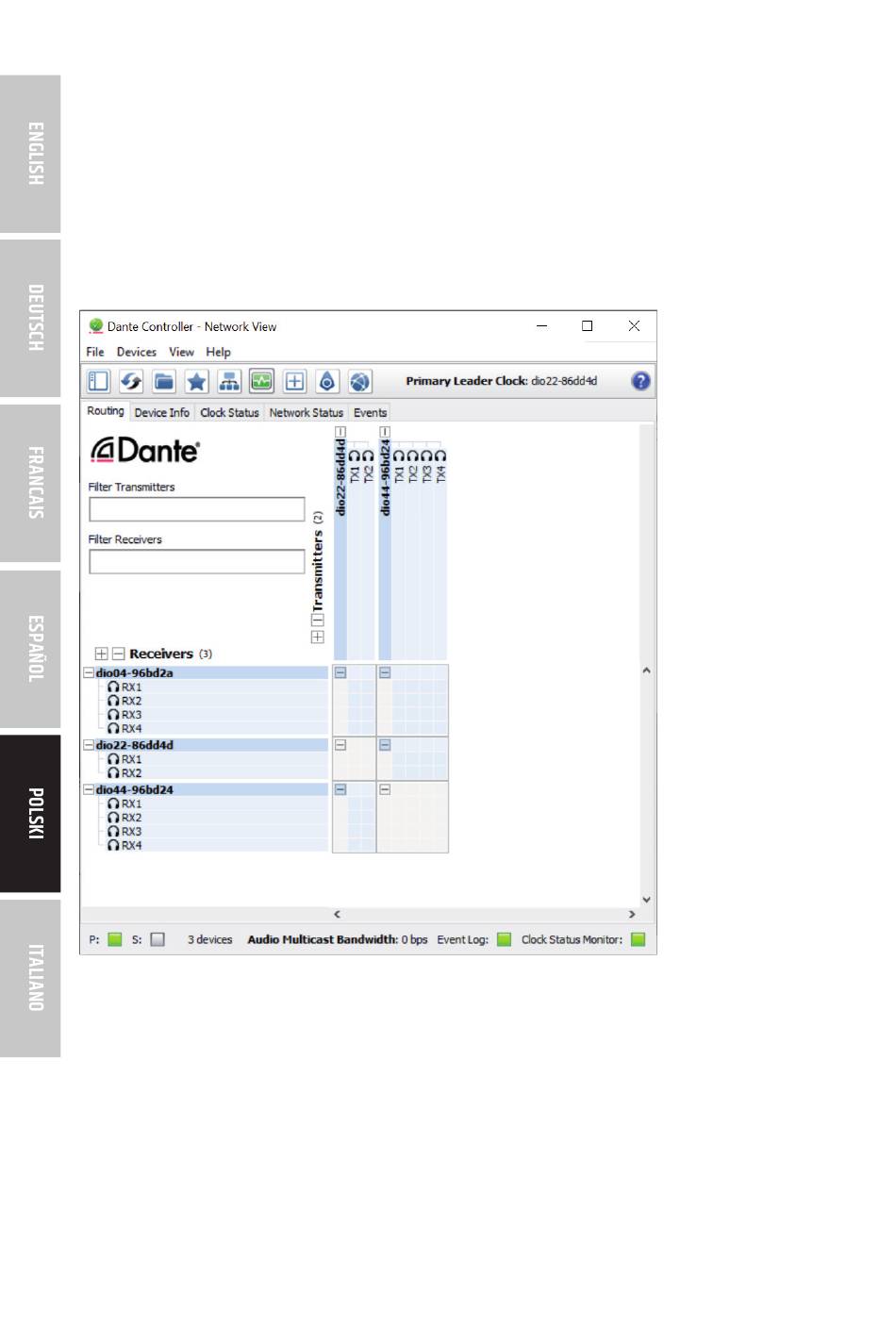Click the Reload Device Information toolbar icon
The image size is (896, 1325).
coord(131,381)
